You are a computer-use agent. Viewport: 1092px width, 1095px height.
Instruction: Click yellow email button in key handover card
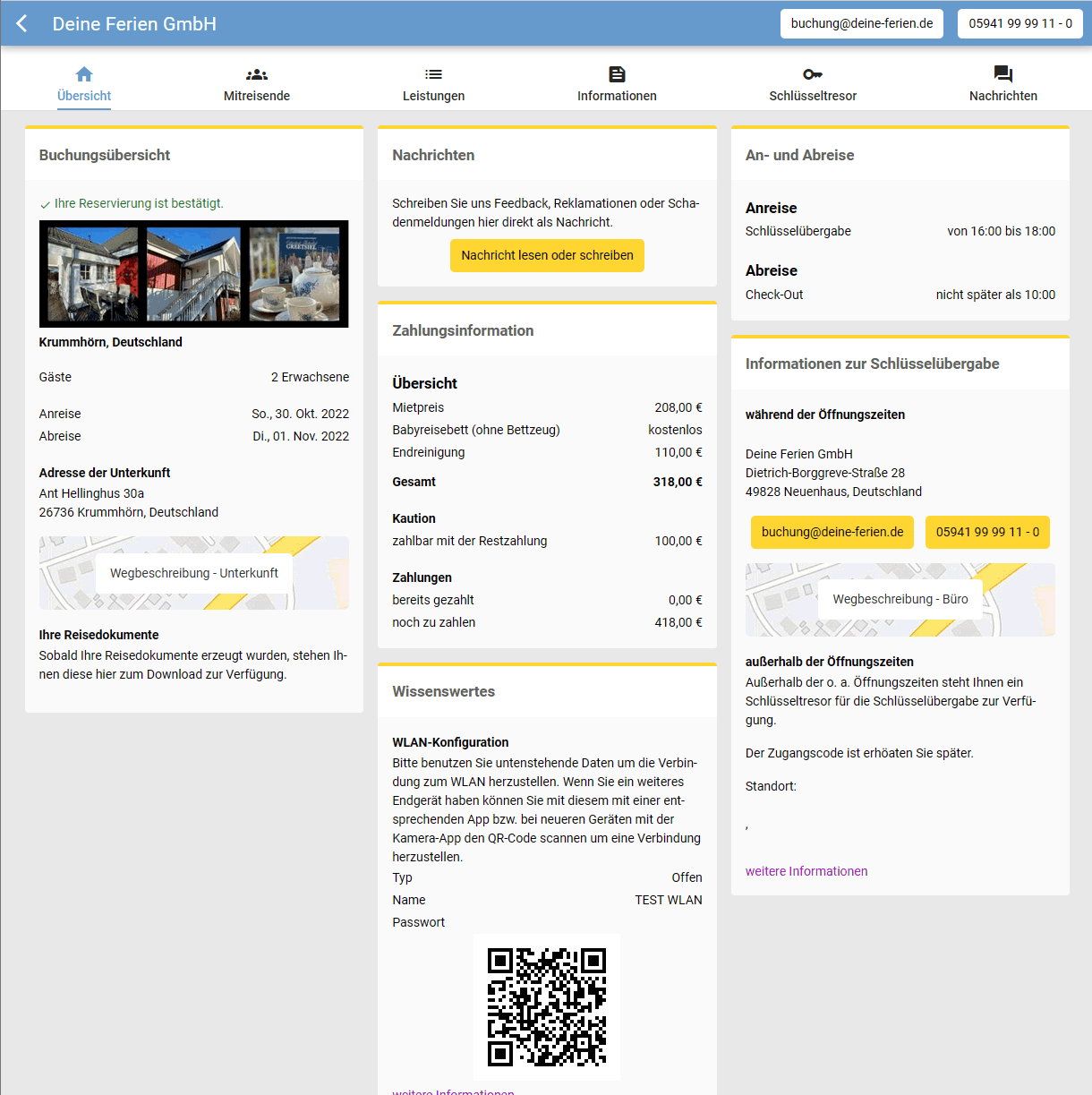(x=832, y=532)
